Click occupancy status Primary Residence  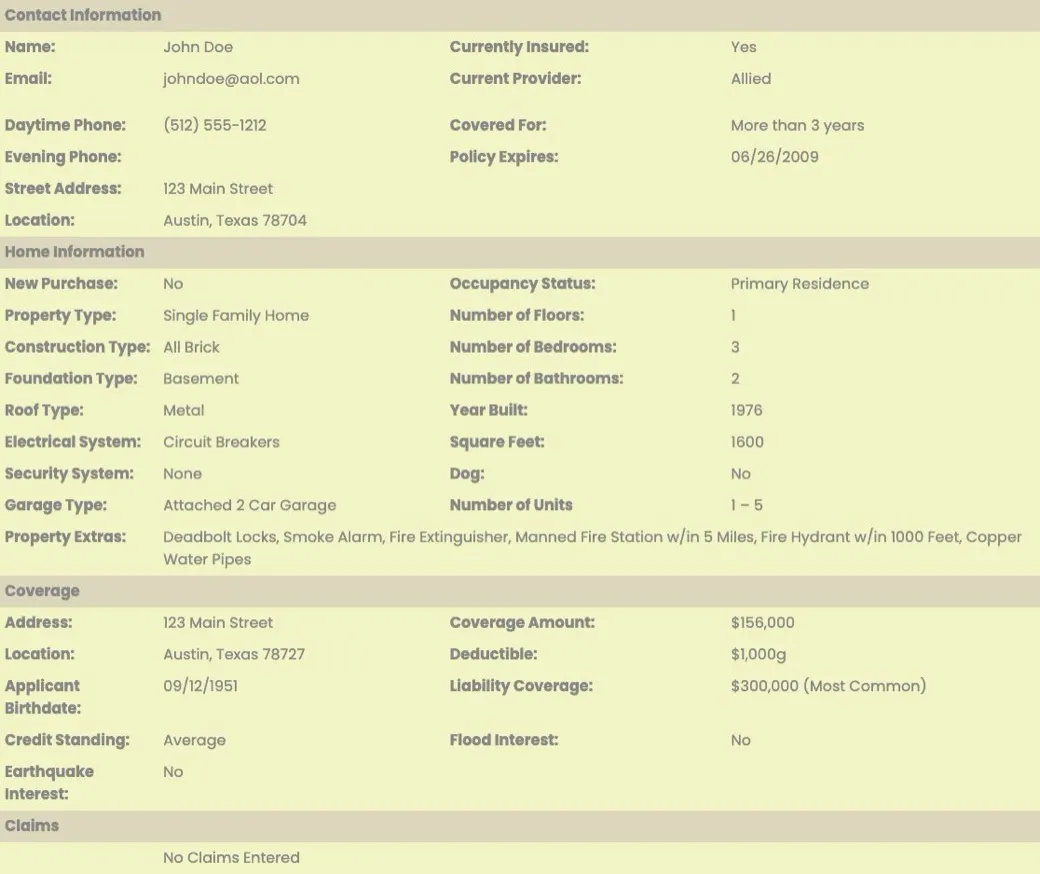[800, 284]
